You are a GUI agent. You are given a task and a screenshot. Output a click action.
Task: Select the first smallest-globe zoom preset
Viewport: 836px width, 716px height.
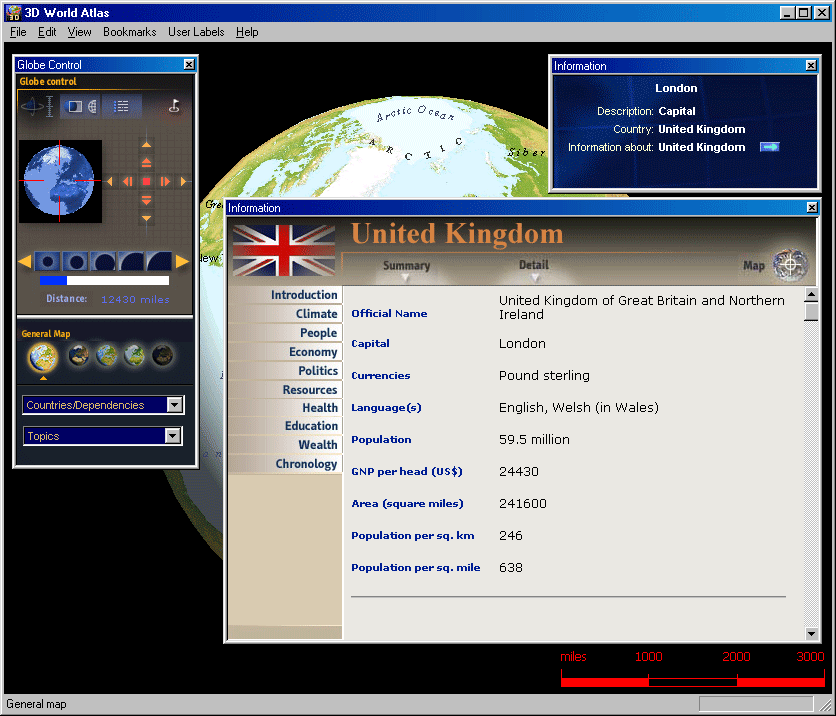point(47,262)
